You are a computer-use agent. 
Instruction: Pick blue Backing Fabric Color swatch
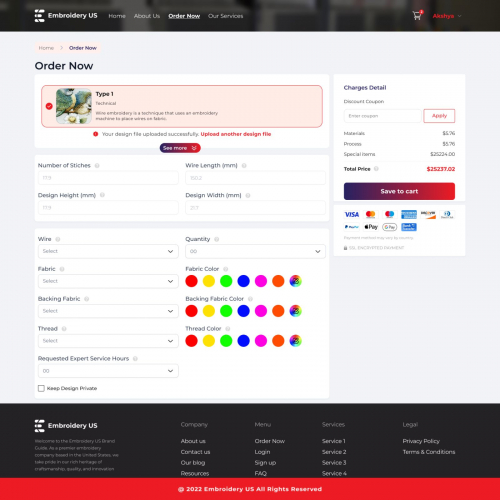pos(243,311)
